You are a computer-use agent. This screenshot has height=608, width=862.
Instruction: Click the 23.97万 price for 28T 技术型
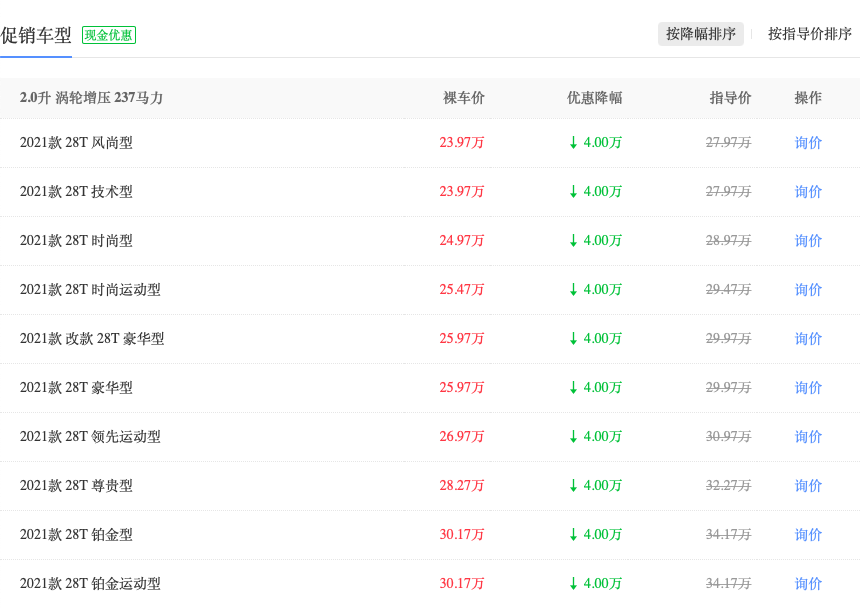coord(461,192)
